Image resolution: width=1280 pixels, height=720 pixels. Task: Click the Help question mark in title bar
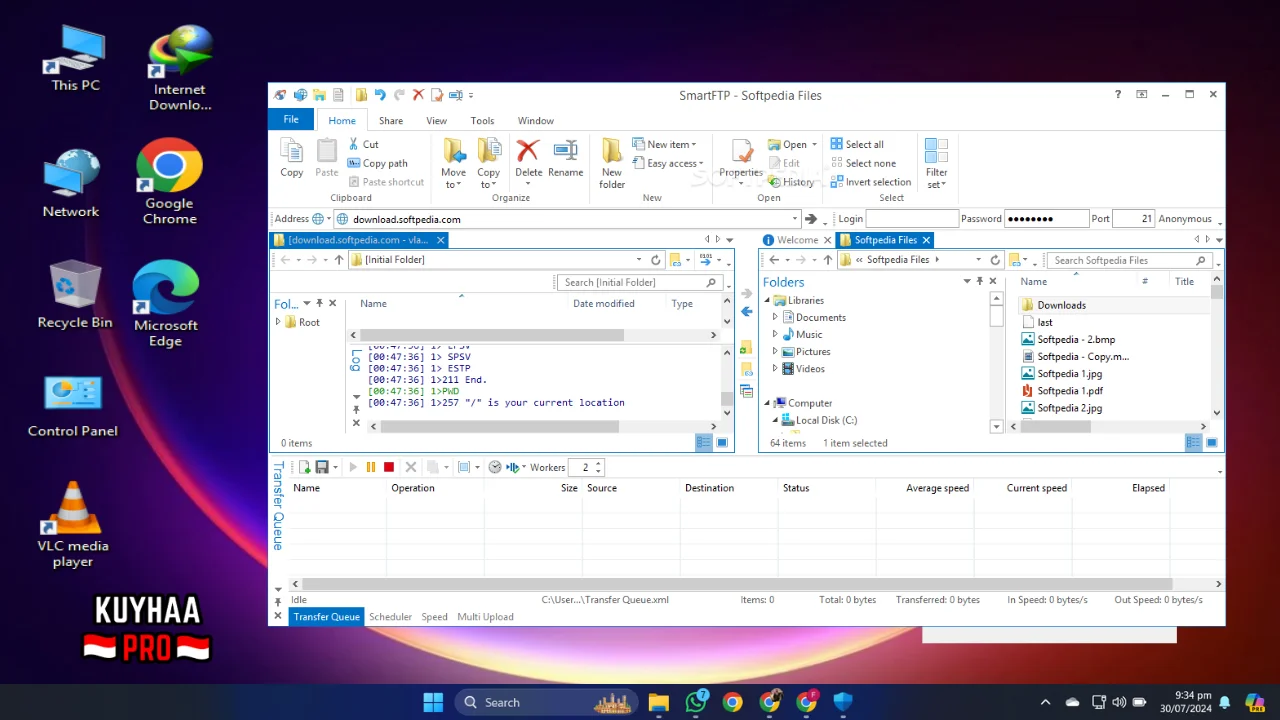[x=1118, y=95]
